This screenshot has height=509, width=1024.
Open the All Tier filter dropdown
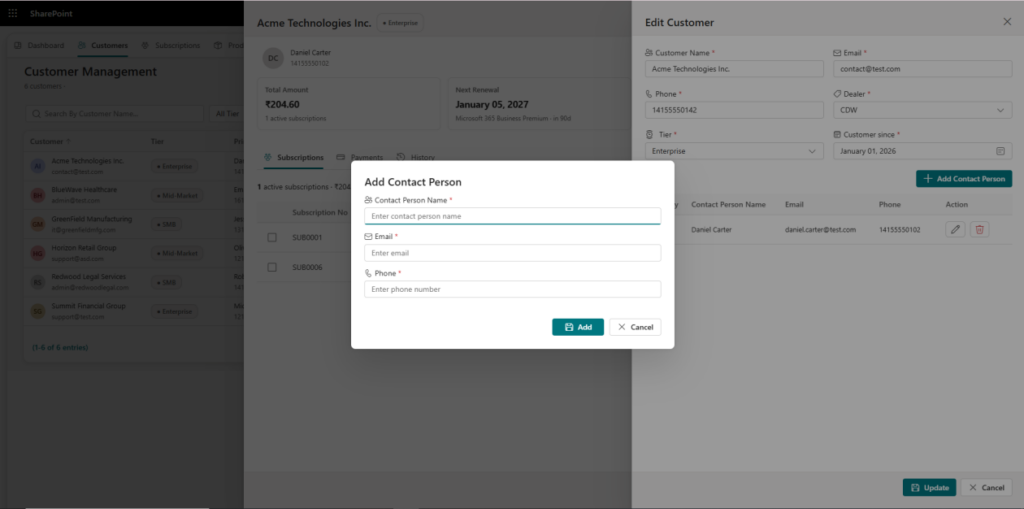(x=227, y=114)
